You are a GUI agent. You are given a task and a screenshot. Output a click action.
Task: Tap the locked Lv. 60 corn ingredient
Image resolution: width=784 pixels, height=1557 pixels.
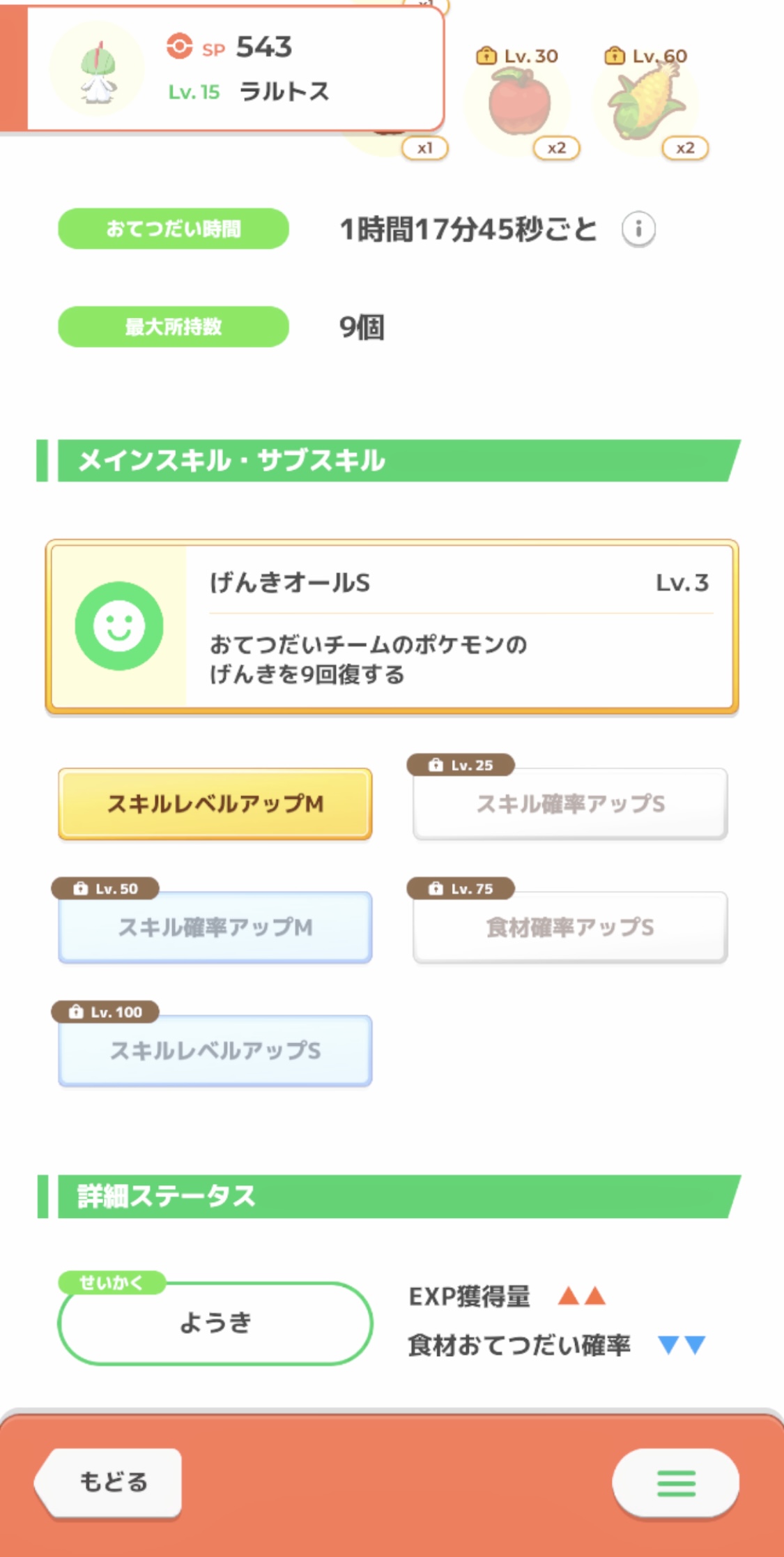(x=647, y=105)
